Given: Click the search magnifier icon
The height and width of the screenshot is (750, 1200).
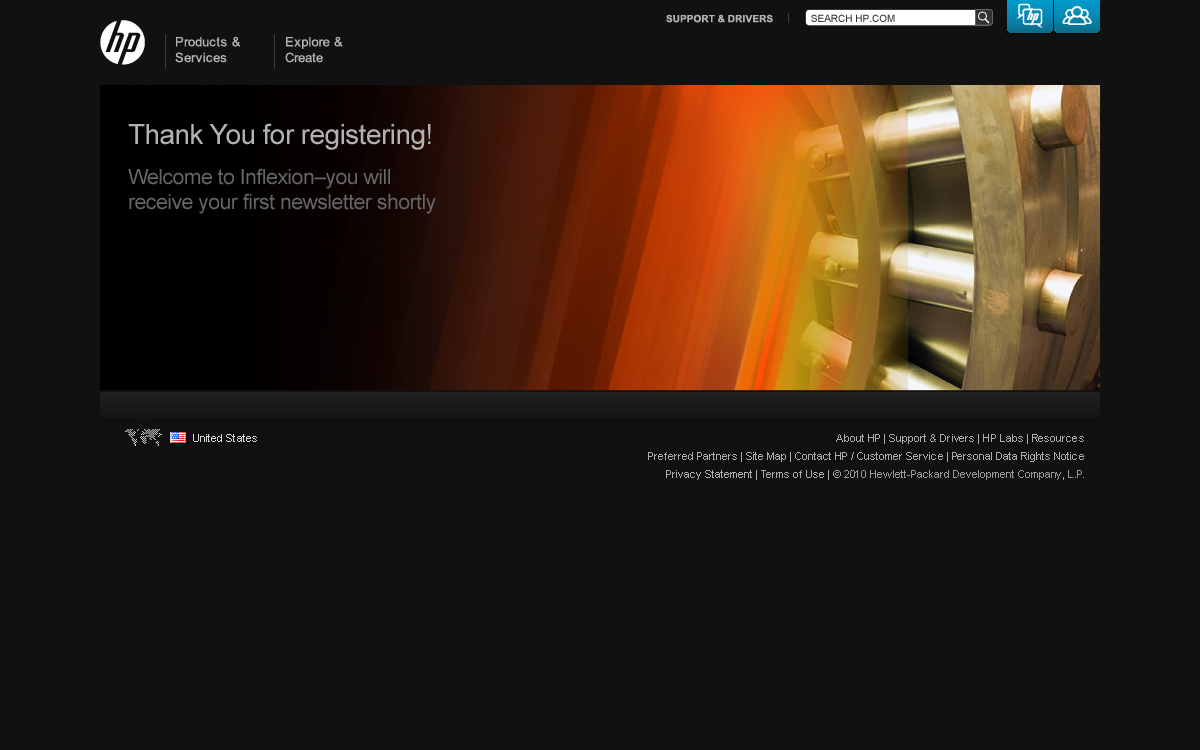Looking at the screenshot, I should tap(984, 18).
